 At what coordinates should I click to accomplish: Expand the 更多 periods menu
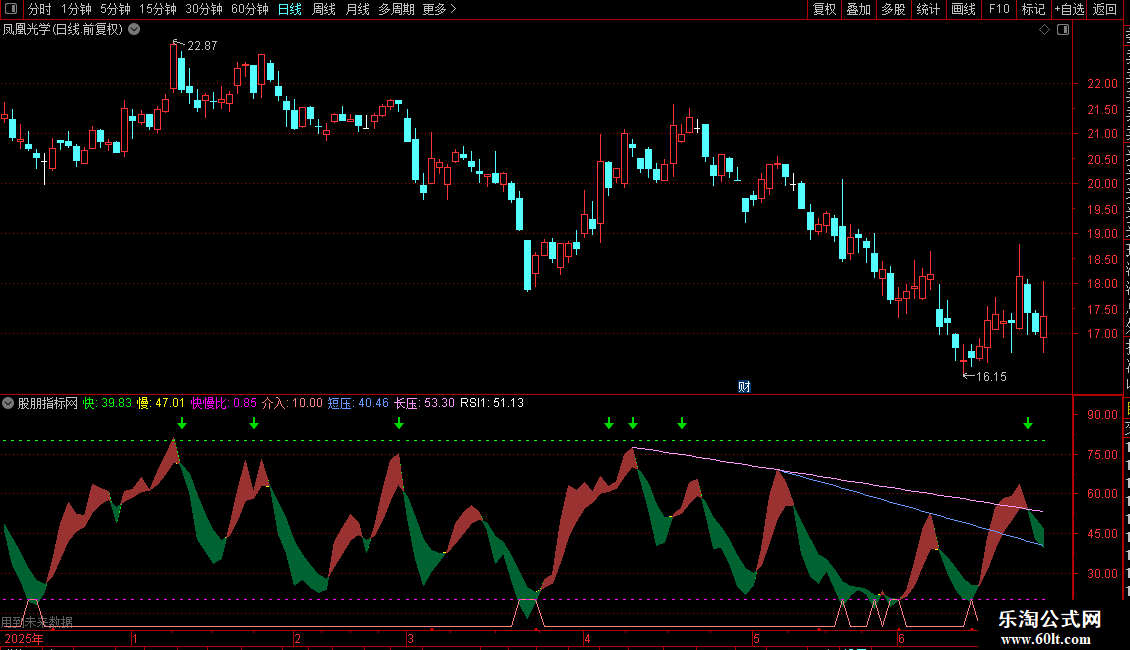pos(440,9)
